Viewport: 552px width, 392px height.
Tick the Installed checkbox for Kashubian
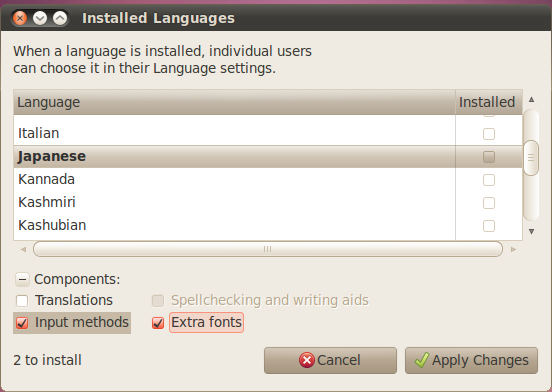pyautogui.click(x=489, y=226)
